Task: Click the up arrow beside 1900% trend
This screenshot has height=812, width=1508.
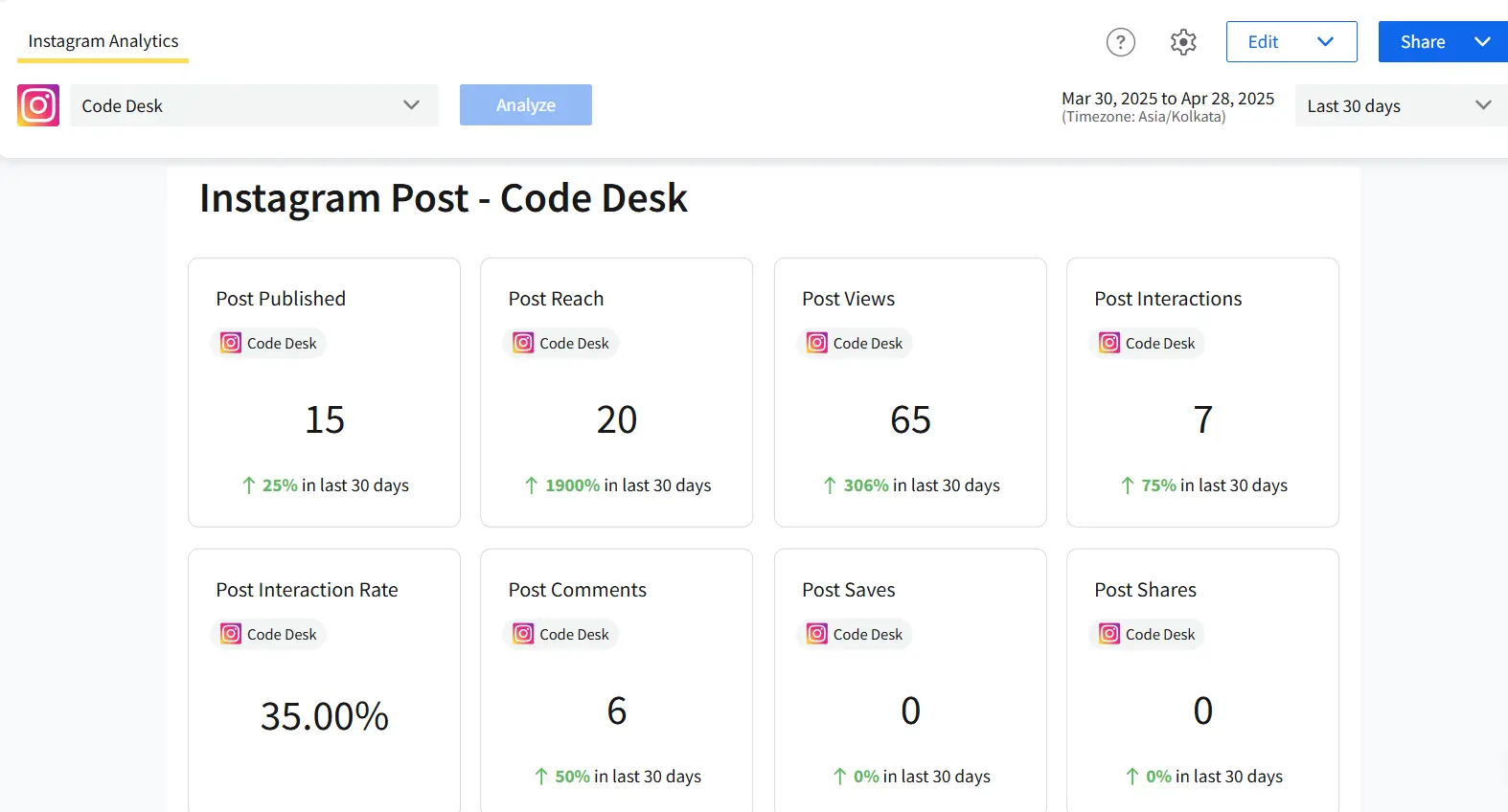Action: point(532,485)
